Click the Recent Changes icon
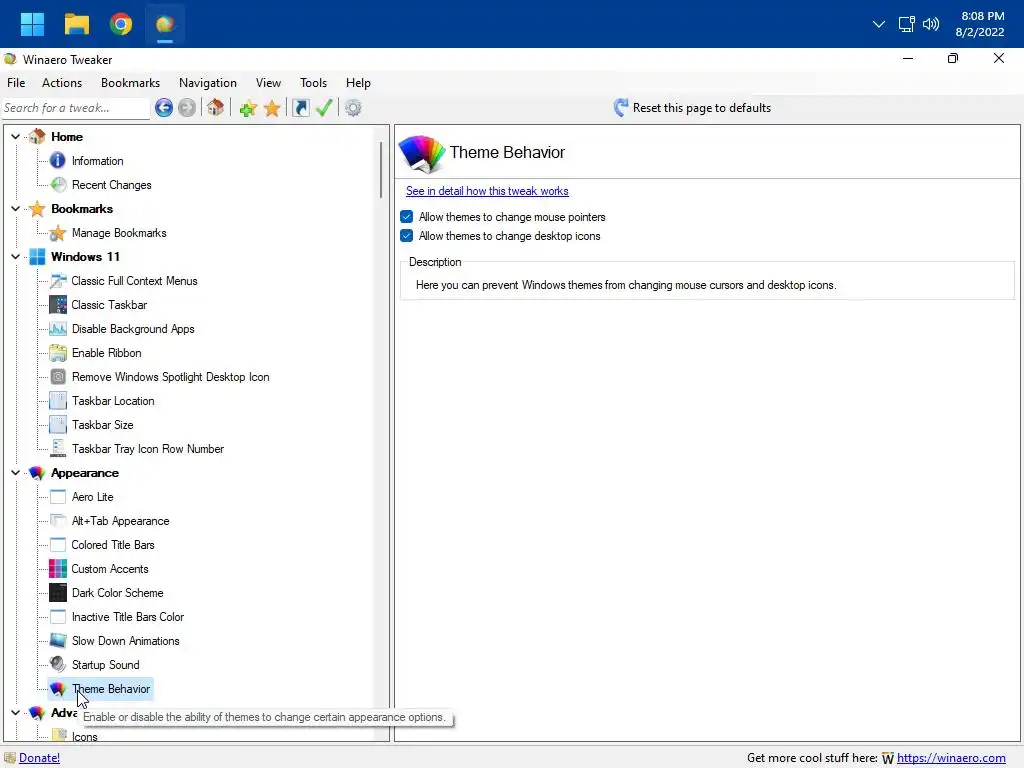Image resolution: width=1024 pixels, height=768 pixels. coord(58,185)
